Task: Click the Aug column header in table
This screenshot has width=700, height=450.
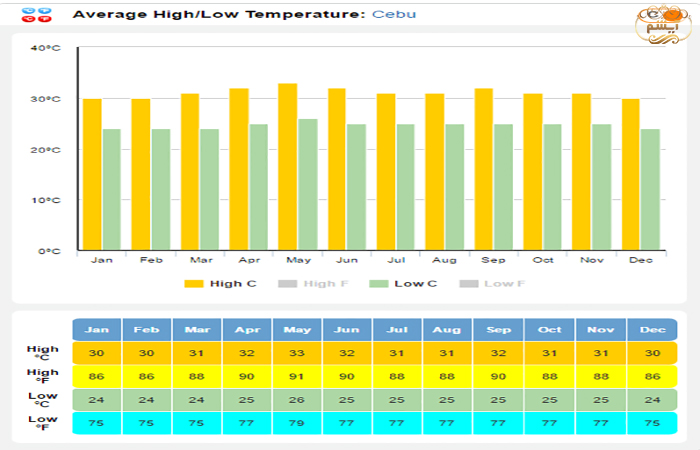Action: coord(447,330)
